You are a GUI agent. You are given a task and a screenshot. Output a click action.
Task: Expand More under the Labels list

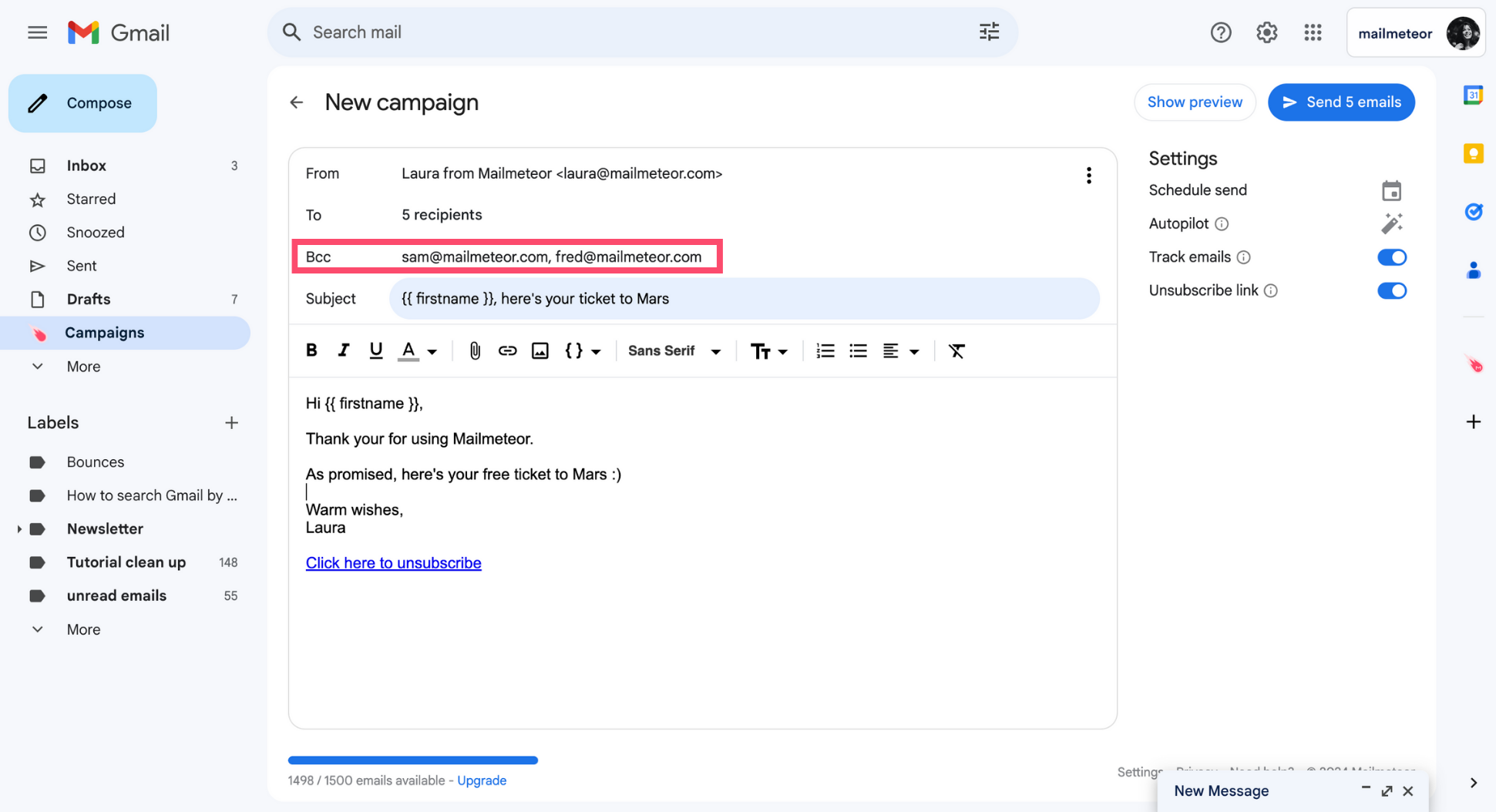tap(83, 629)
